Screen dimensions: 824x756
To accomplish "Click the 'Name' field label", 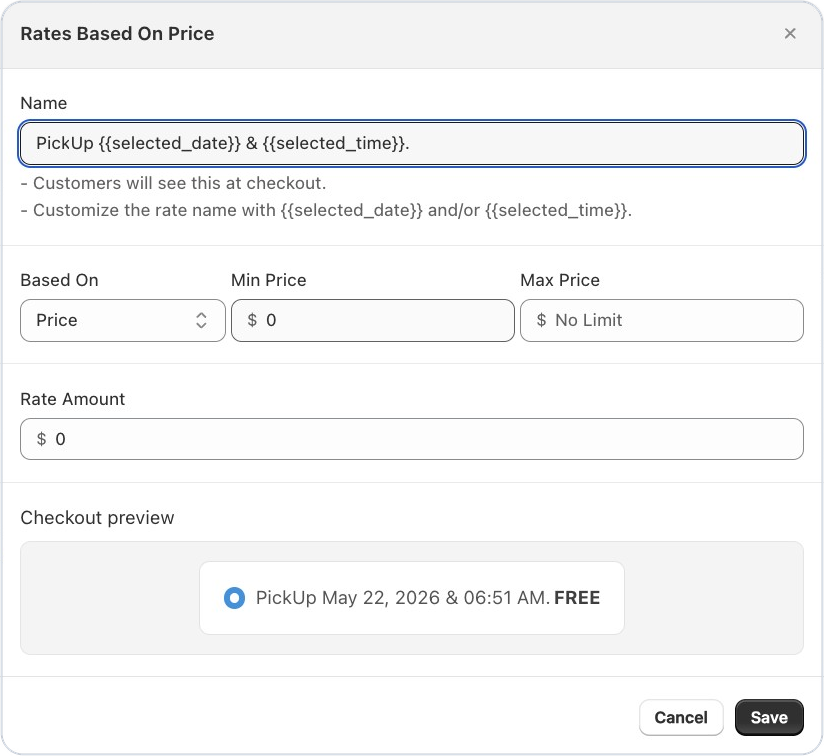I will [44, 103].
